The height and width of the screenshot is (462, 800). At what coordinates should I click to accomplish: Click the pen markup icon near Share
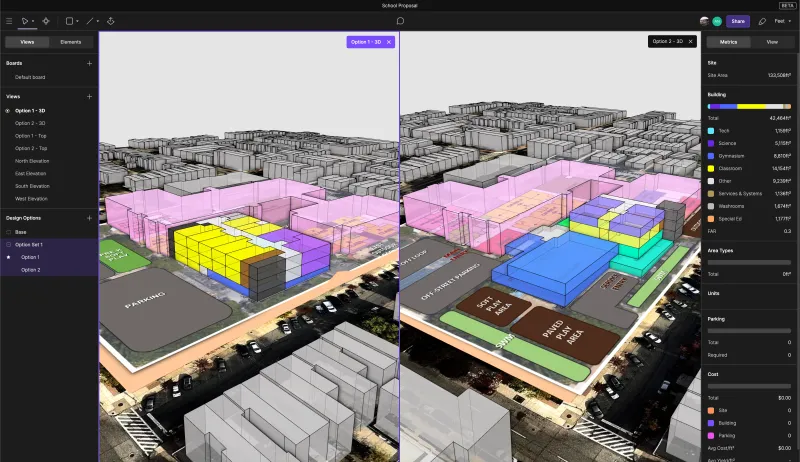pyautogui.click(x=763, y=20)
